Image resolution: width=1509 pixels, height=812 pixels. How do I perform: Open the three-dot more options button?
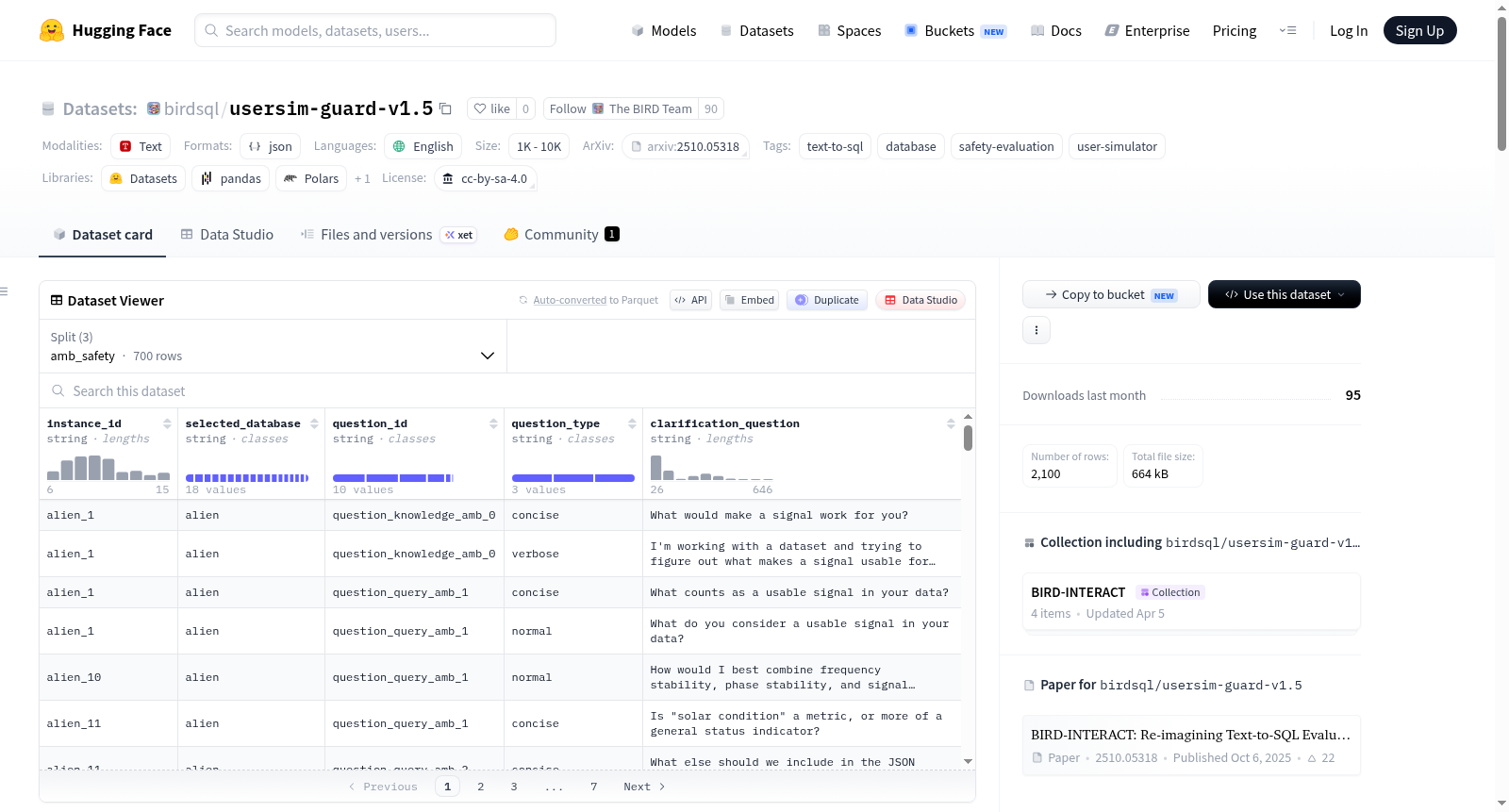[x=1036, y=330]
